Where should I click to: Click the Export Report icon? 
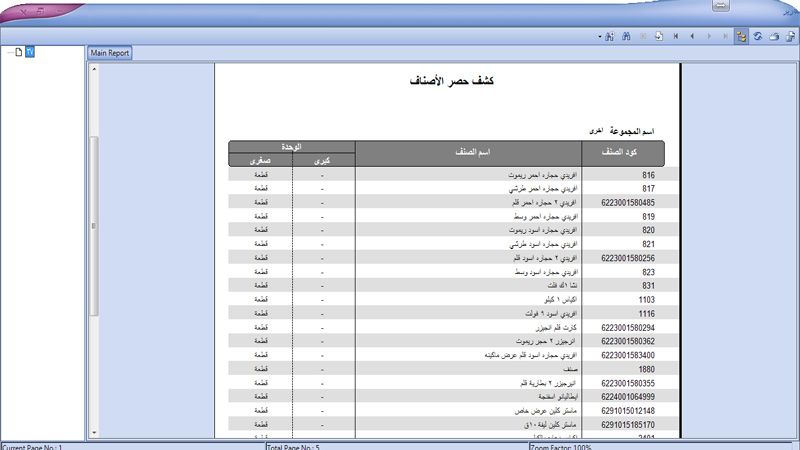[x=790, y=37]
